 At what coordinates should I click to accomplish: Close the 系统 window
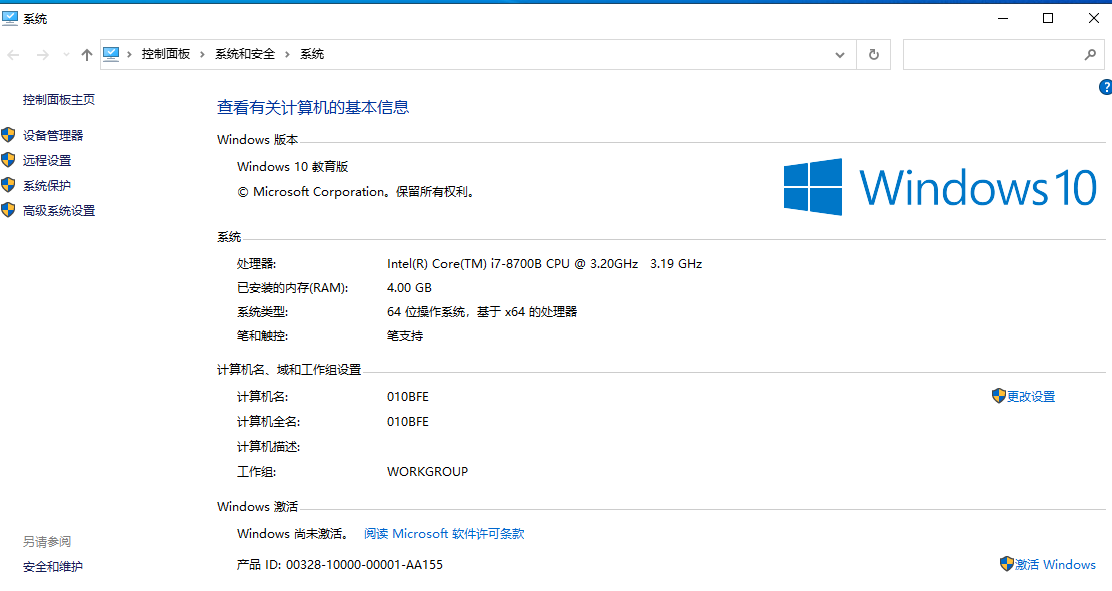point(1094,18)
